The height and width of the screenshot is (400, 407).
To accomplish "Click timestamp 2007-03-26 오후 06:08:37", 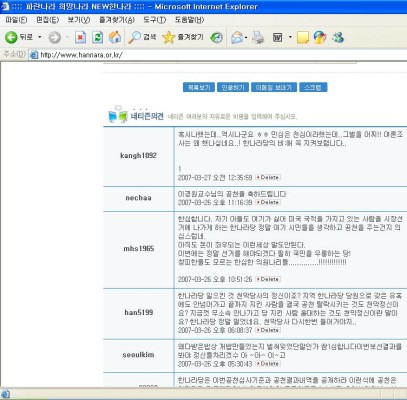I will click(215, 330).
